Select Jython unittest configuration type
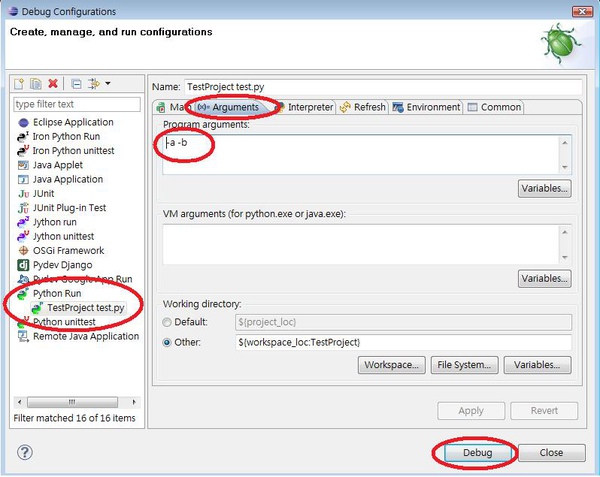The width and height of the screenshot is (600, 477). [63, 236]
